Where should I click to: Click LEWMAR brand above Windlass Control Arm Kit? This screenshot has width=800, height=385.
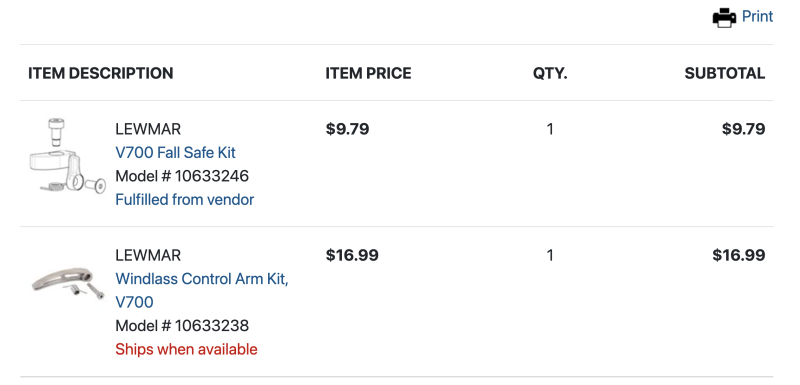[148, 255]
